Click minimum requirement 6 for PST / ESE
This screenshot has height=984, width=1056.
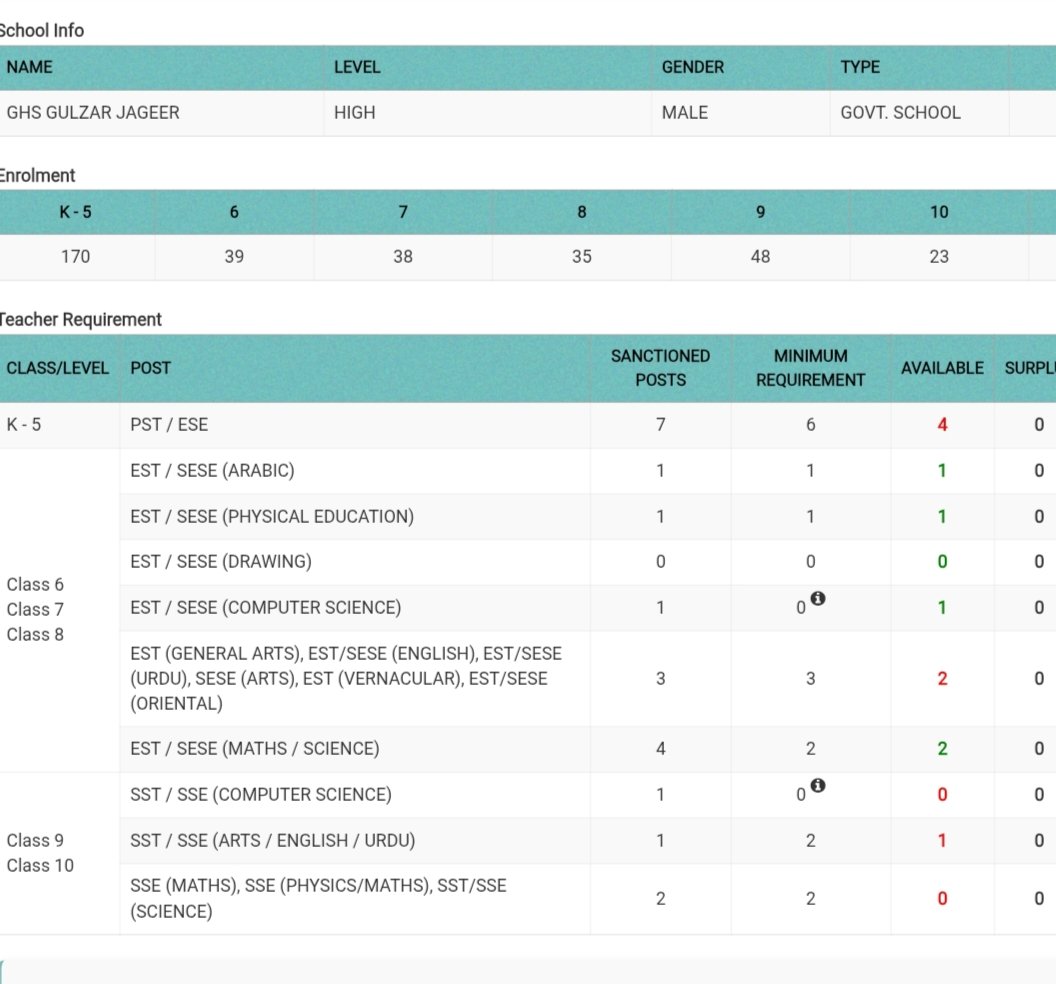coord(810,425)
